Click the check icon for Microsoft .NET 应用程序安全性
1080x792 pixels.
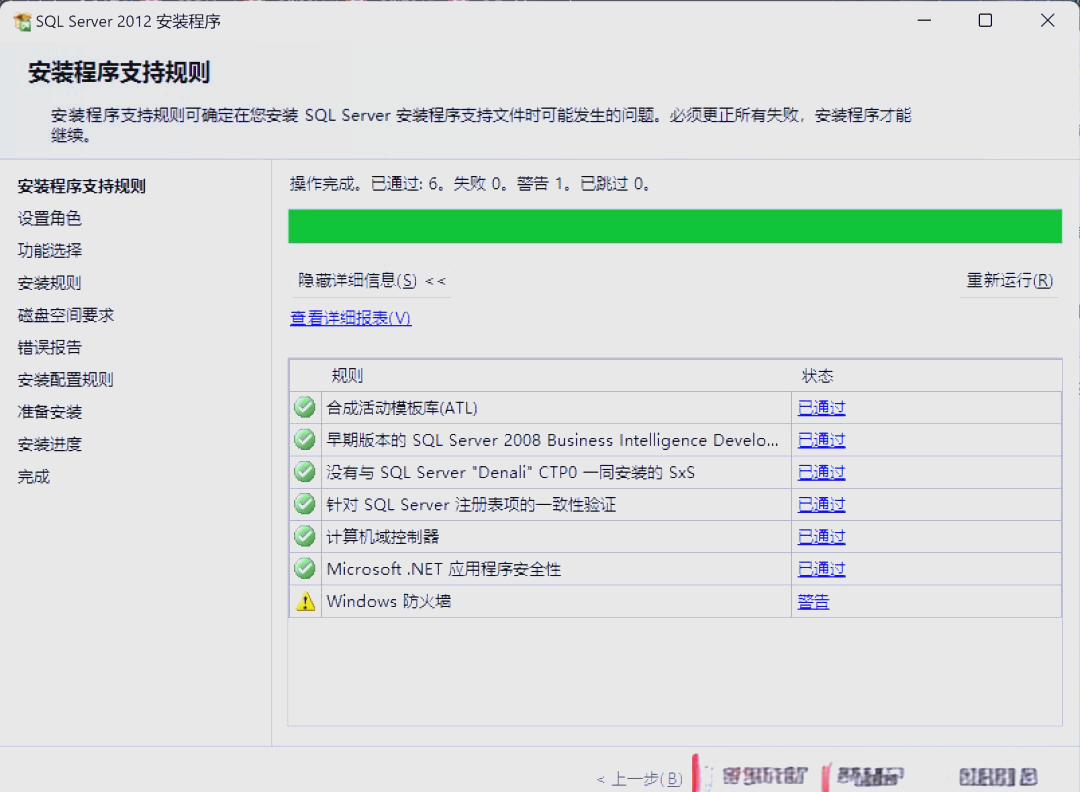[x=304, y=568]
